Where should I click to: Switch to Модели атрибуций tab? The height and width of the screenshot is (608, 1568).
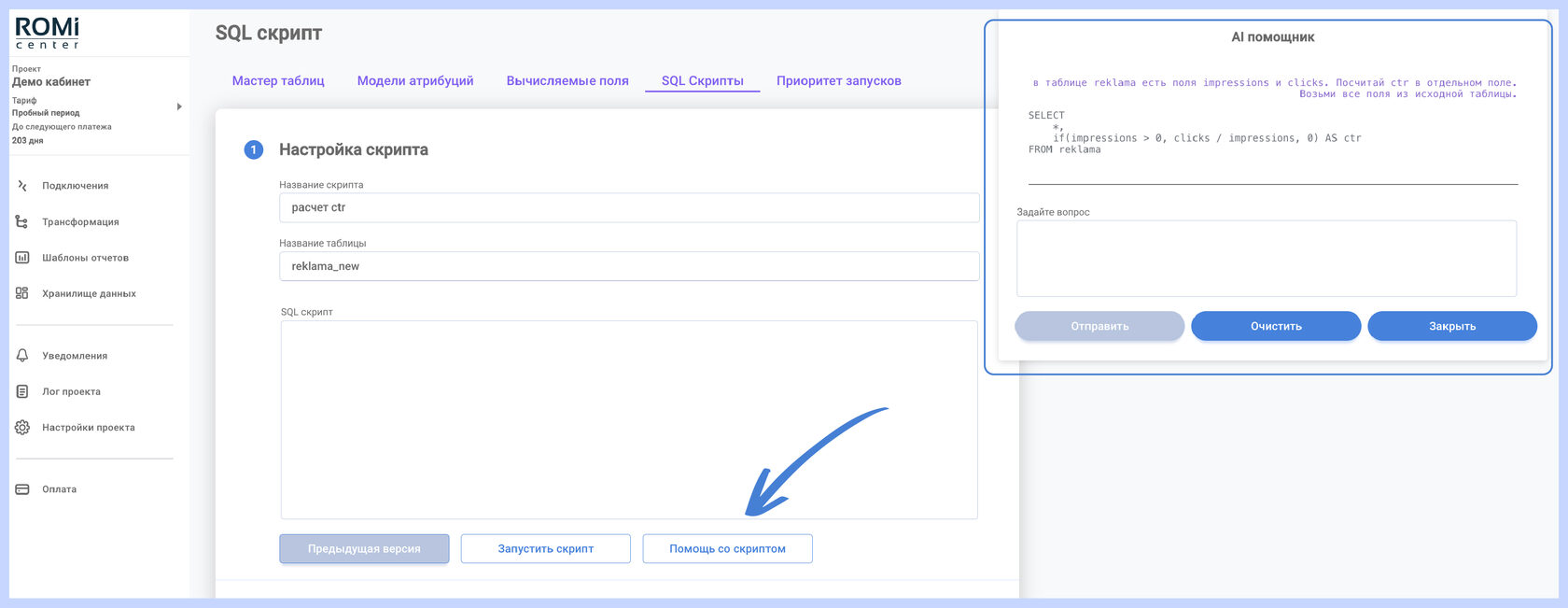click(x=415, y=81)
